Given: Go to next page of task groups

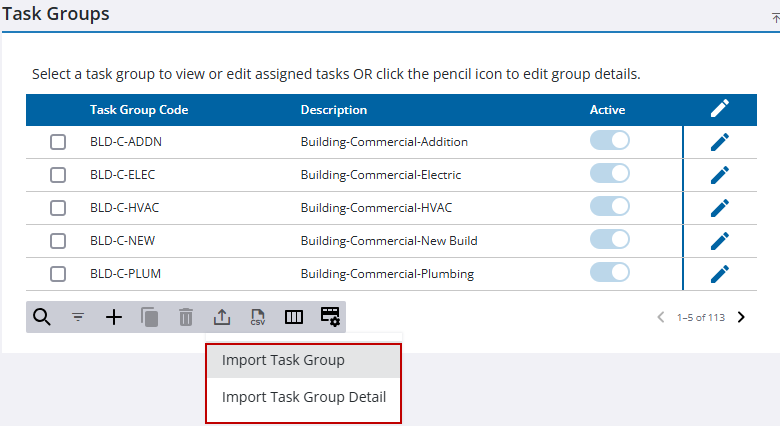Looking at the screenshot, I should click(x=741, y=317).
